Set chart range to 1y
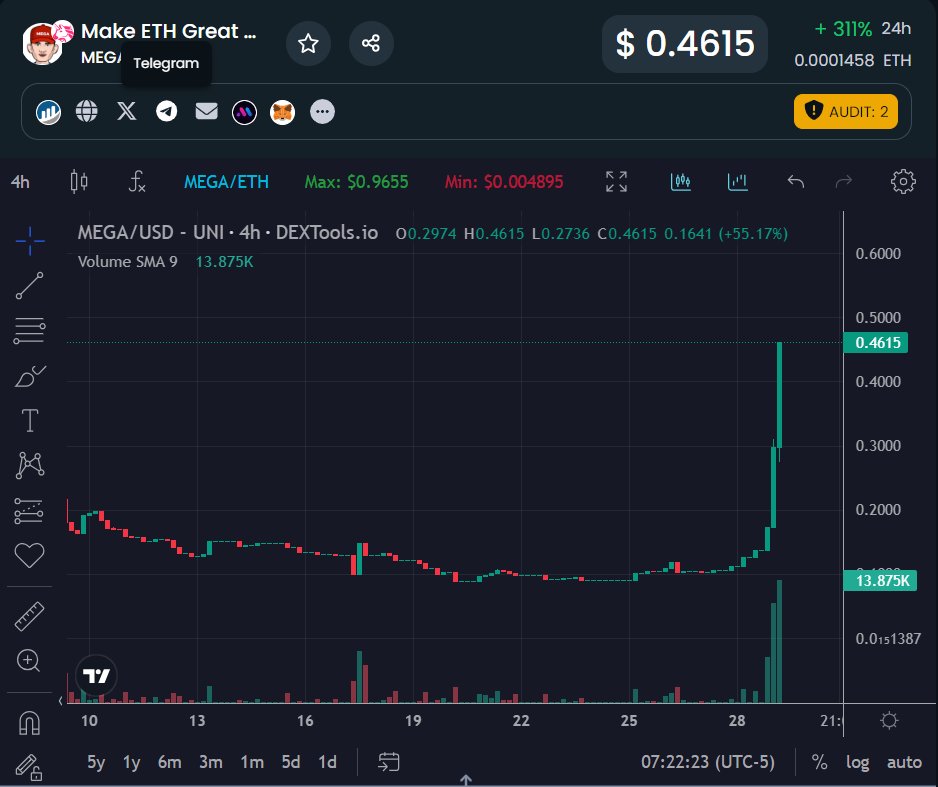938x787 pixels. pos(132,762)
